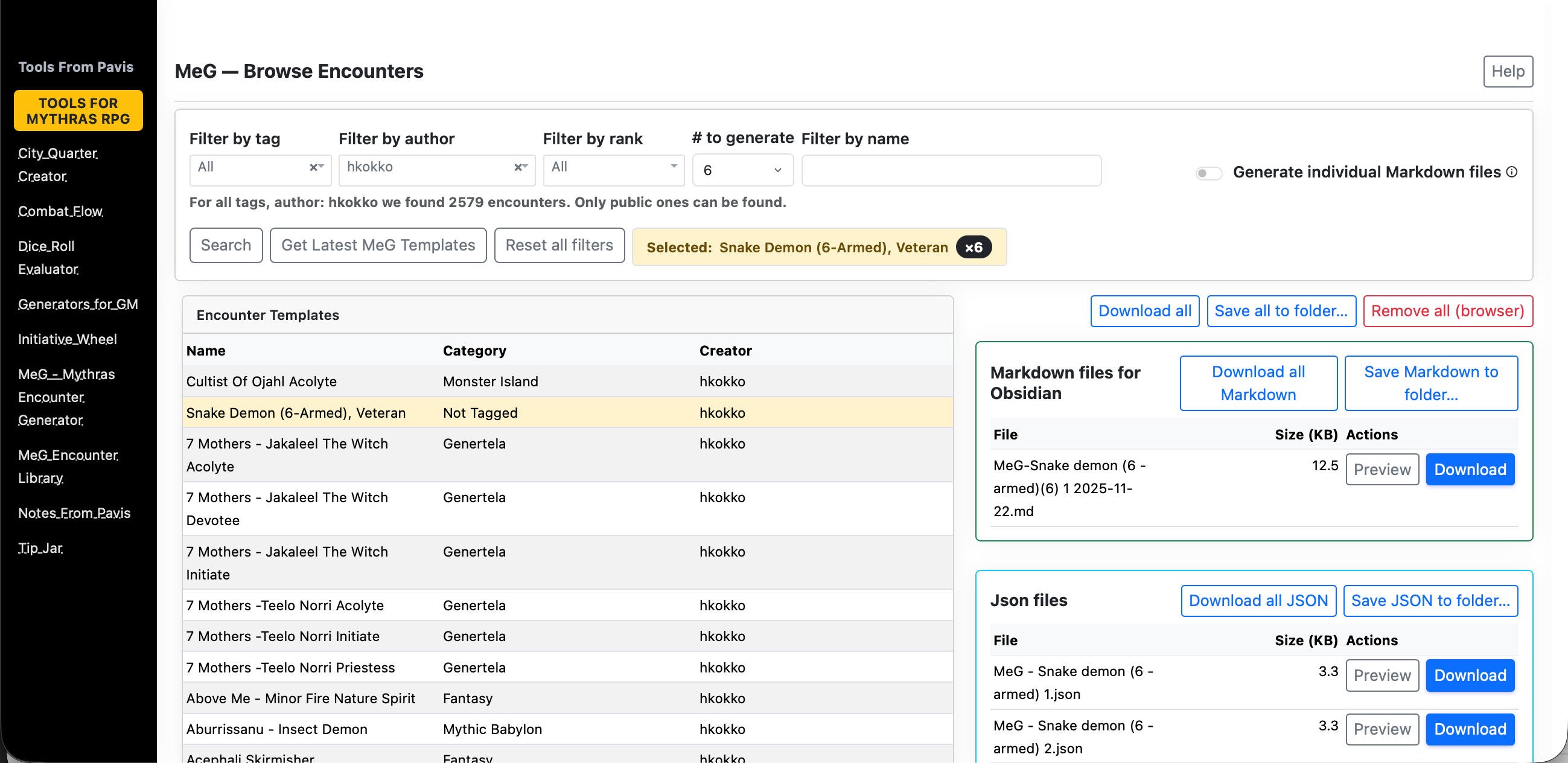
Task: Click into the Filter by name field
Action: click(x=950, y=170)
